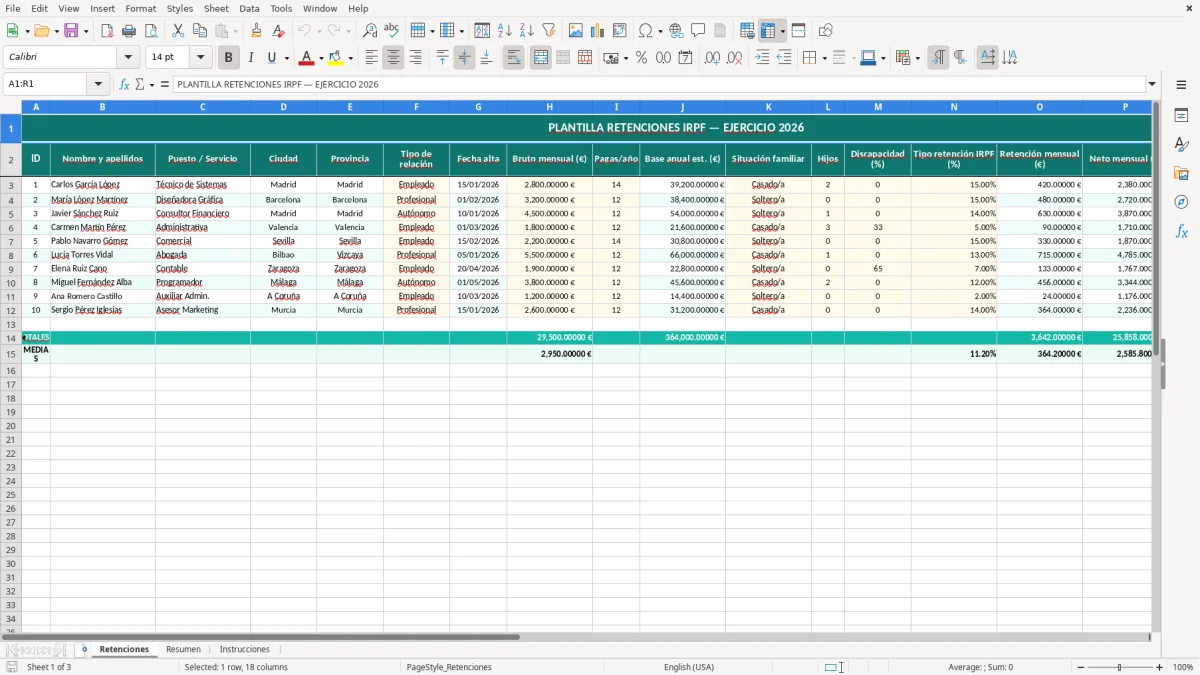Switch to the Resumen sheet tab
This screenshot has width=1200, height=675.
coord(183,649)
